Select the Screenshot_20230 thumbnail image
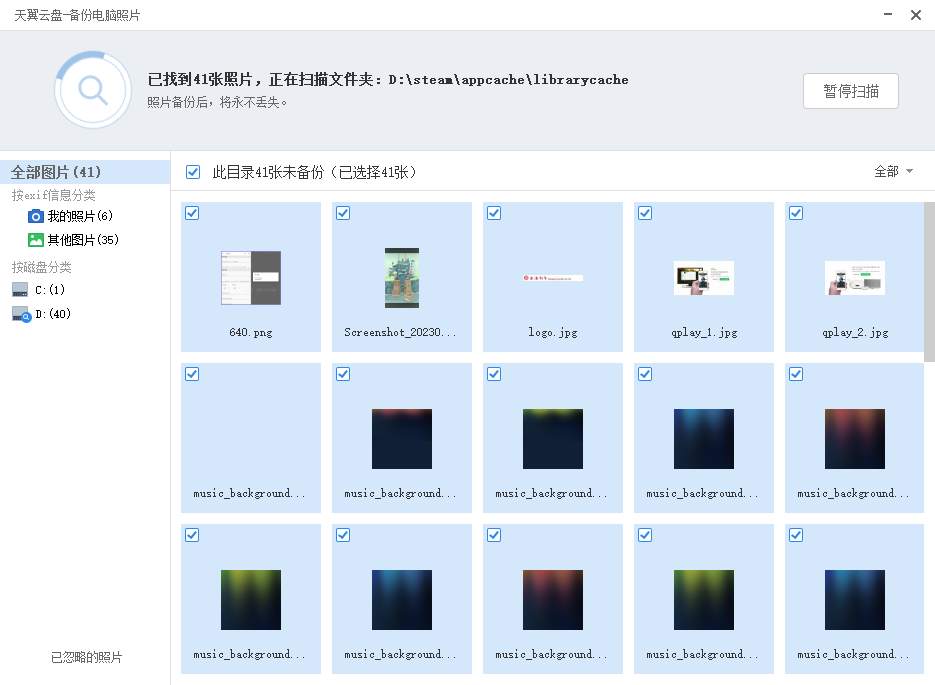Viewport: 935px width, 685px height. (x=402, y=278)
